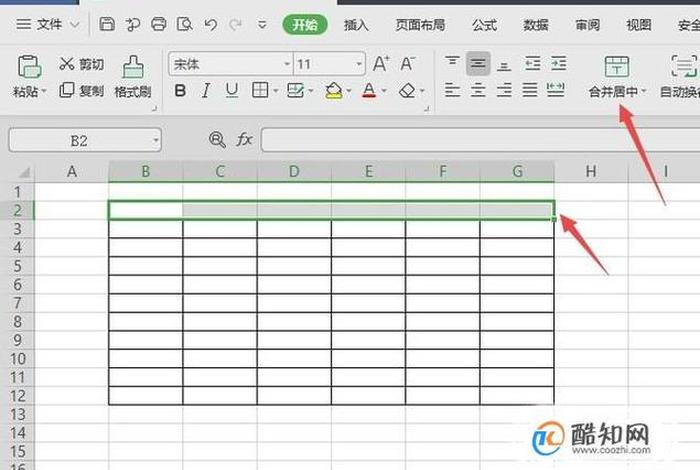Open the 文件 menu dropdown arrow
Image resolution: width=700 pixels, height=470 pixels.
pyautogui.click(x=75, y=25)
